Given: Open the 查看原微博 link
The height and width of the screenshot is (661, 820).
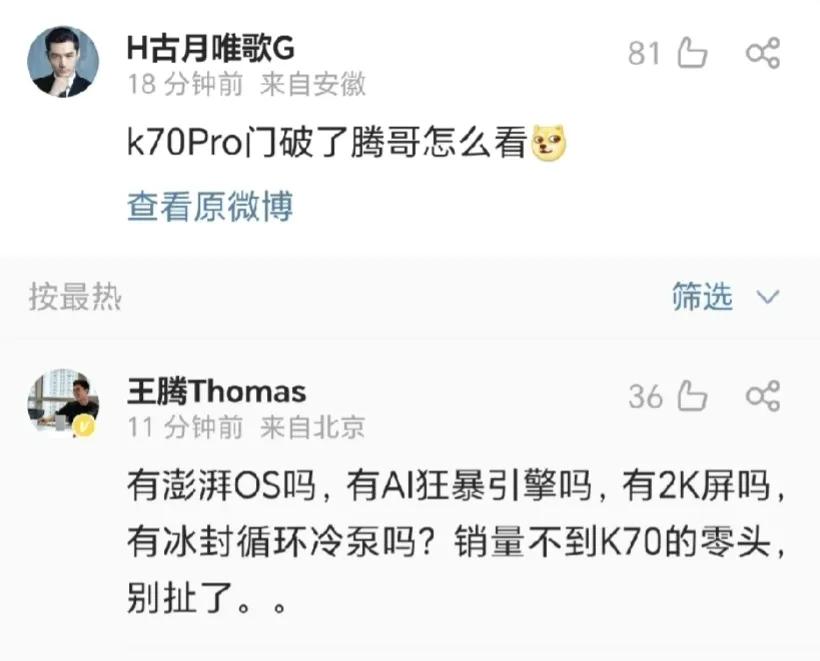Looking at the screenshot, I should pyautogui.click(x=210, y=206).
